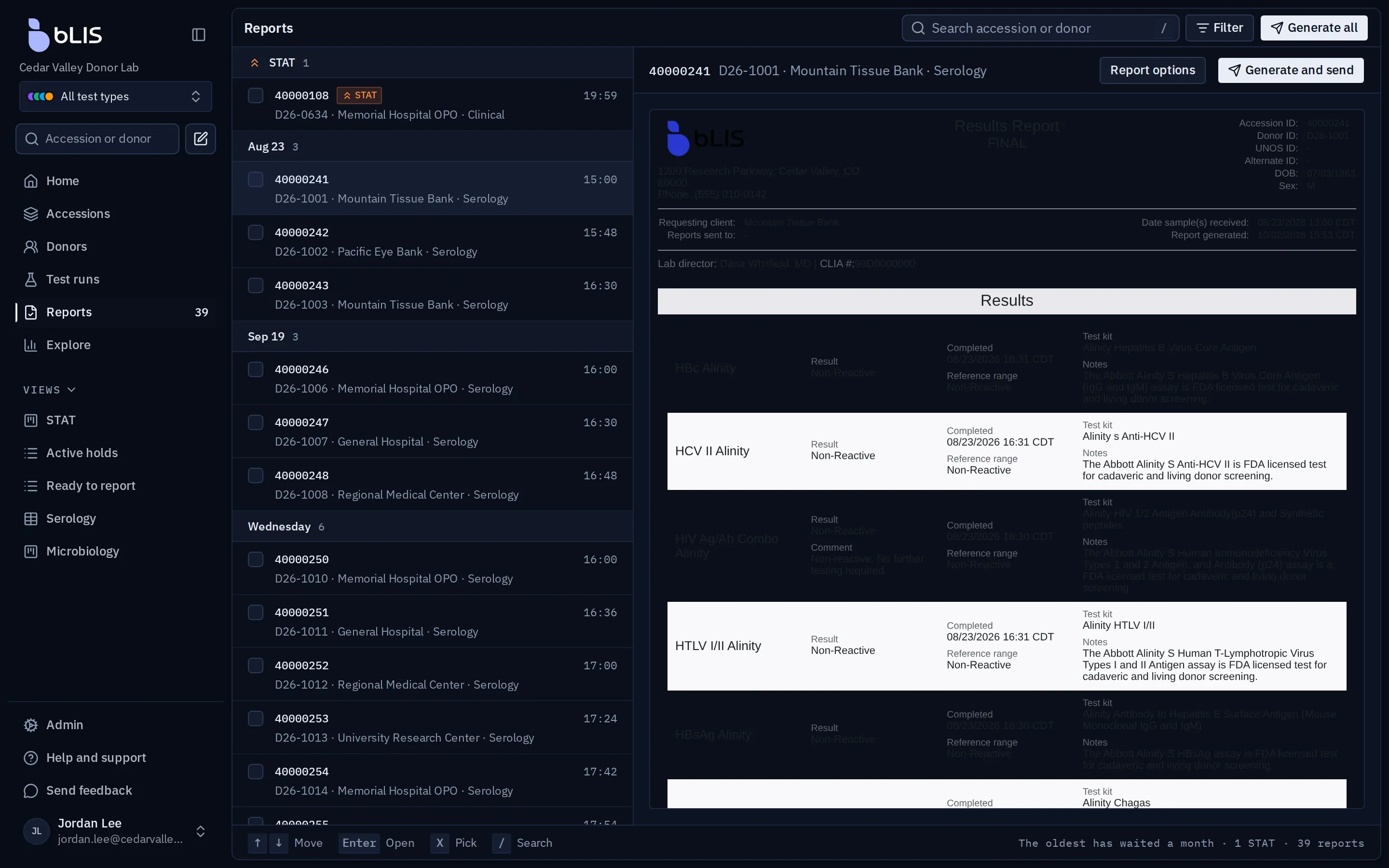This screenshot has width=1389, height=868.
Task: Click the Reports document icon in sidebar
Action: (x=31, y=312)
